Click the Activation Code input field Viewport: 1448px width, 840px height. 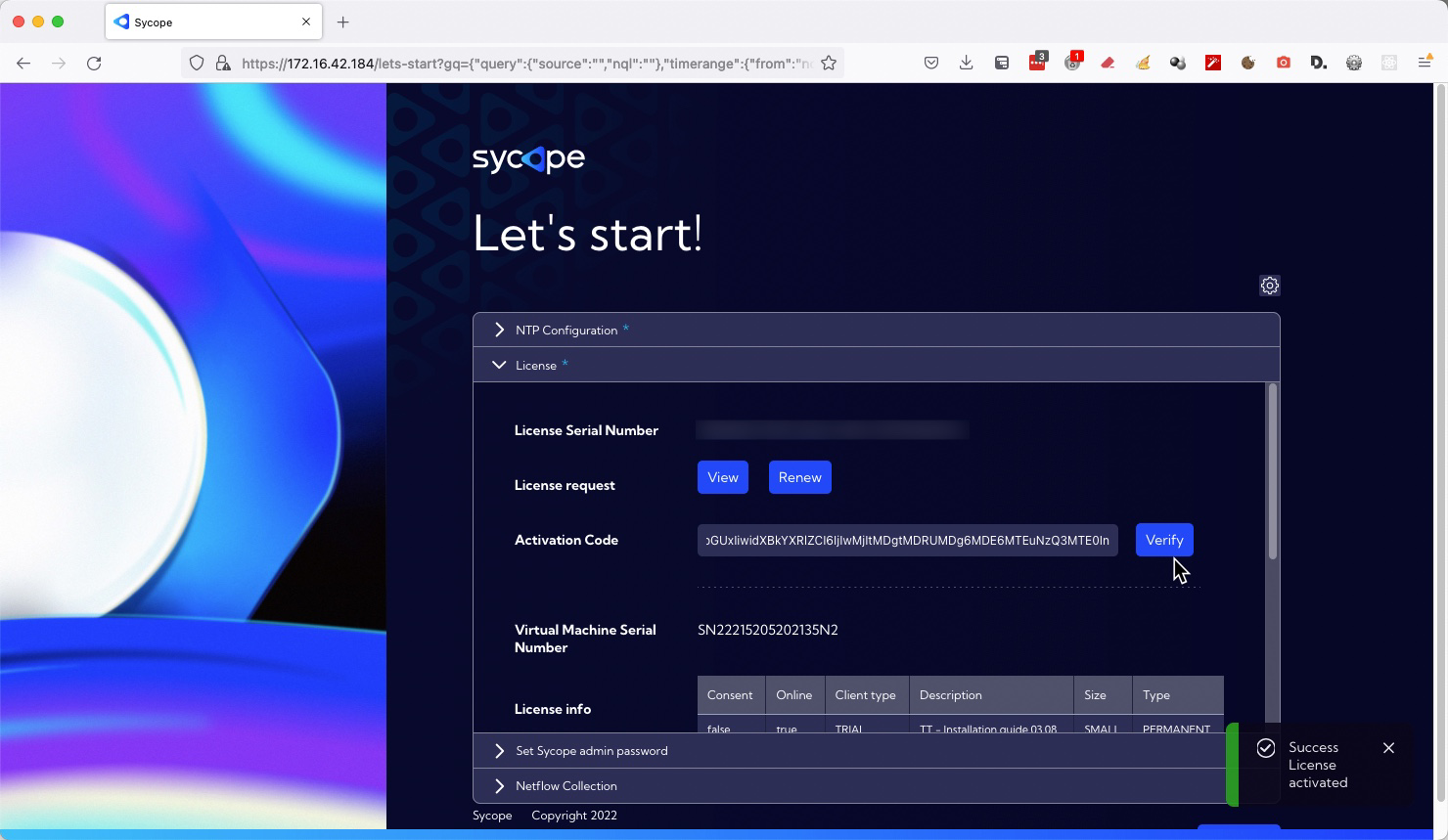[x=908, y=540]
